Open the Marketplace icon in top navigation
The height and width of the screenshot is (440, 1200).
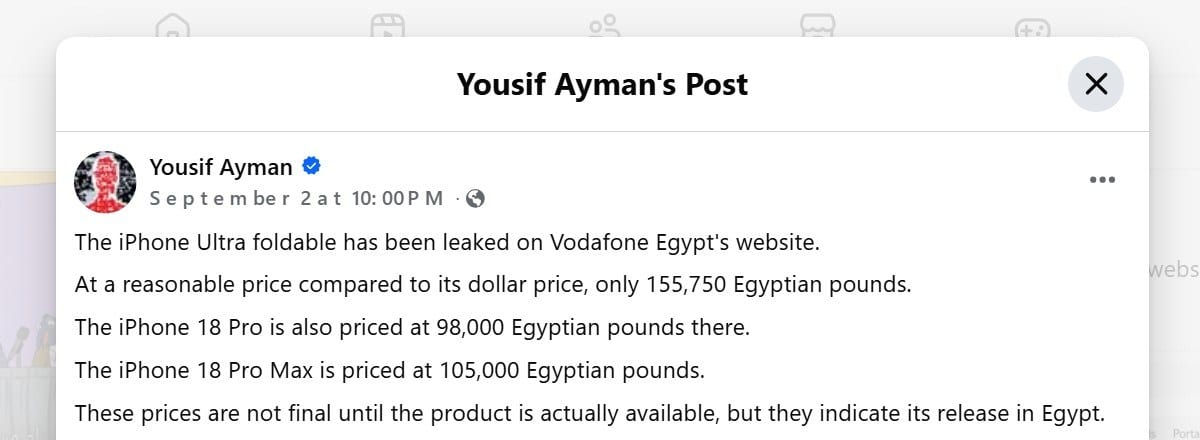point(817,25)
